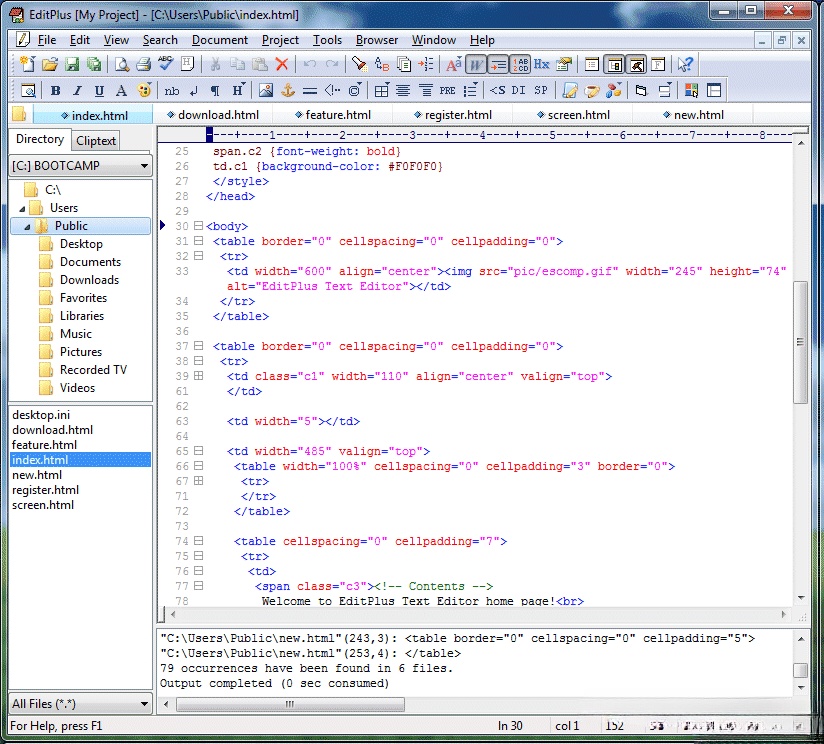Open the Browser menu

click(377, 40)
